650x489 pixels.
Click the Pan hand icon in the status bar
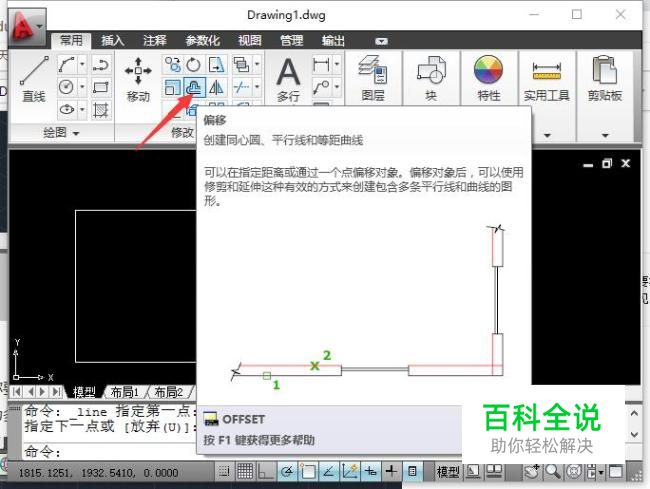[x=533, y=471]
